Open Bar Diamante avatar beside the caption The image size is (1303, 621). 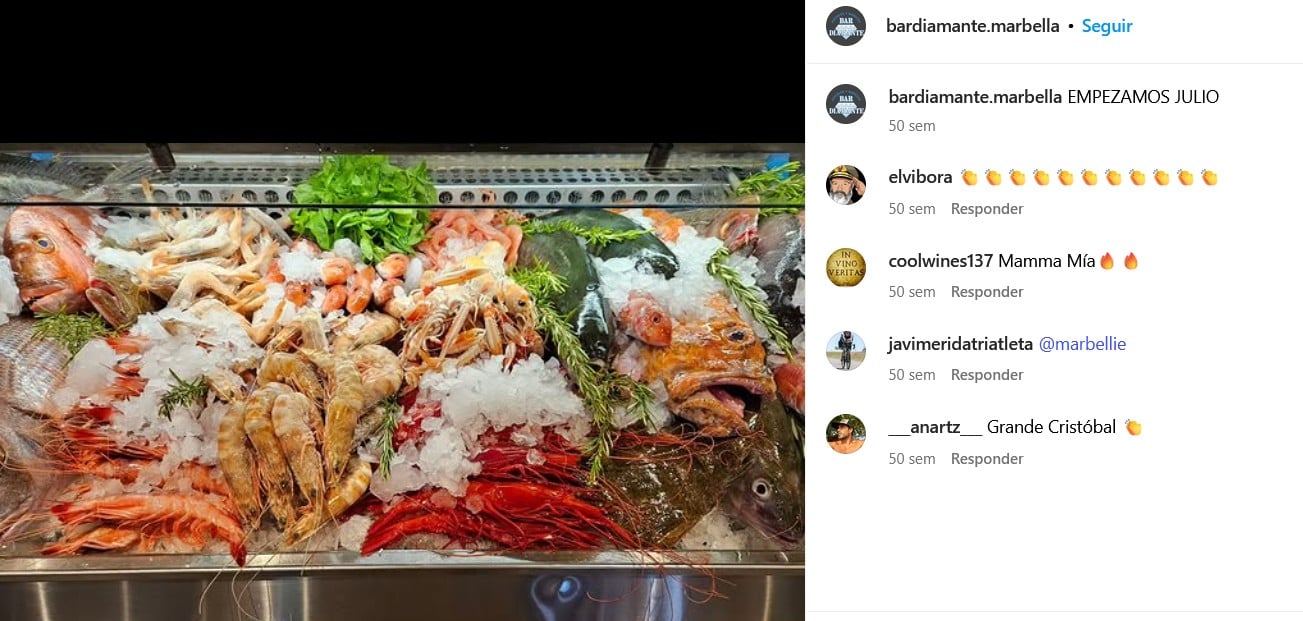click(x=846, y=104)
